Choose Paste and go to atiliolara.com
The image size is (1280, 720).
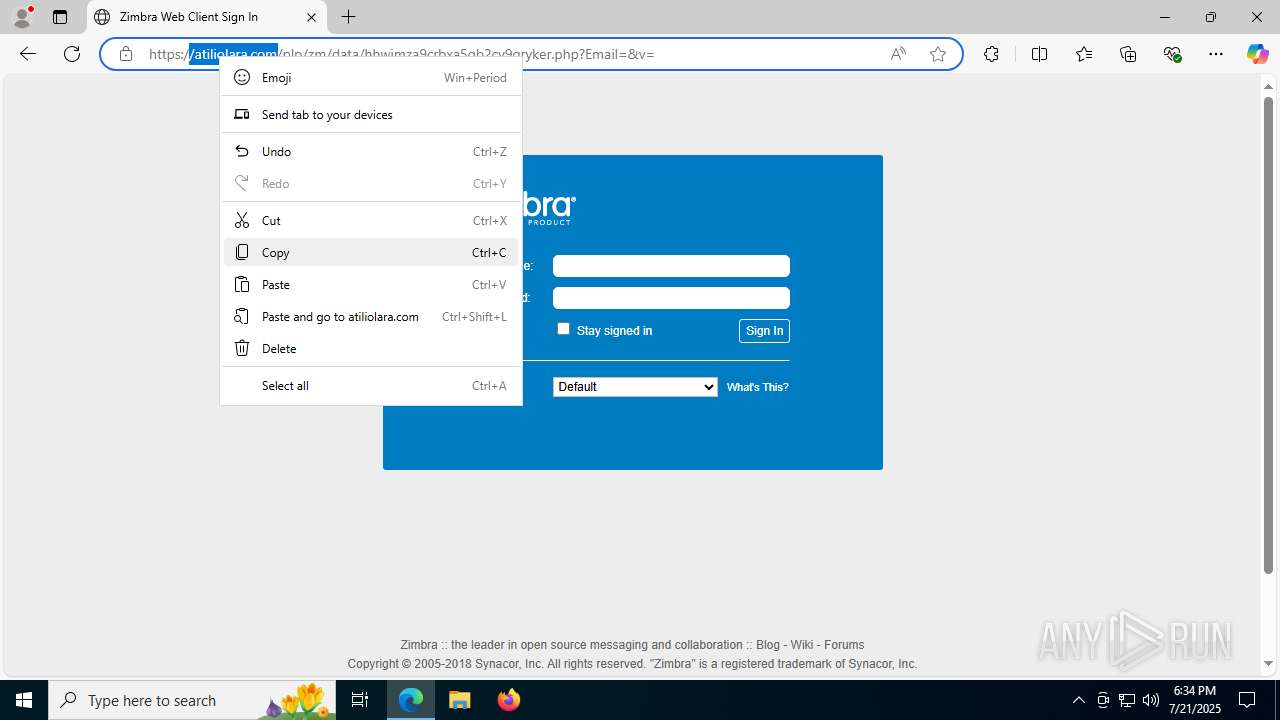click(x=371, y=317)
